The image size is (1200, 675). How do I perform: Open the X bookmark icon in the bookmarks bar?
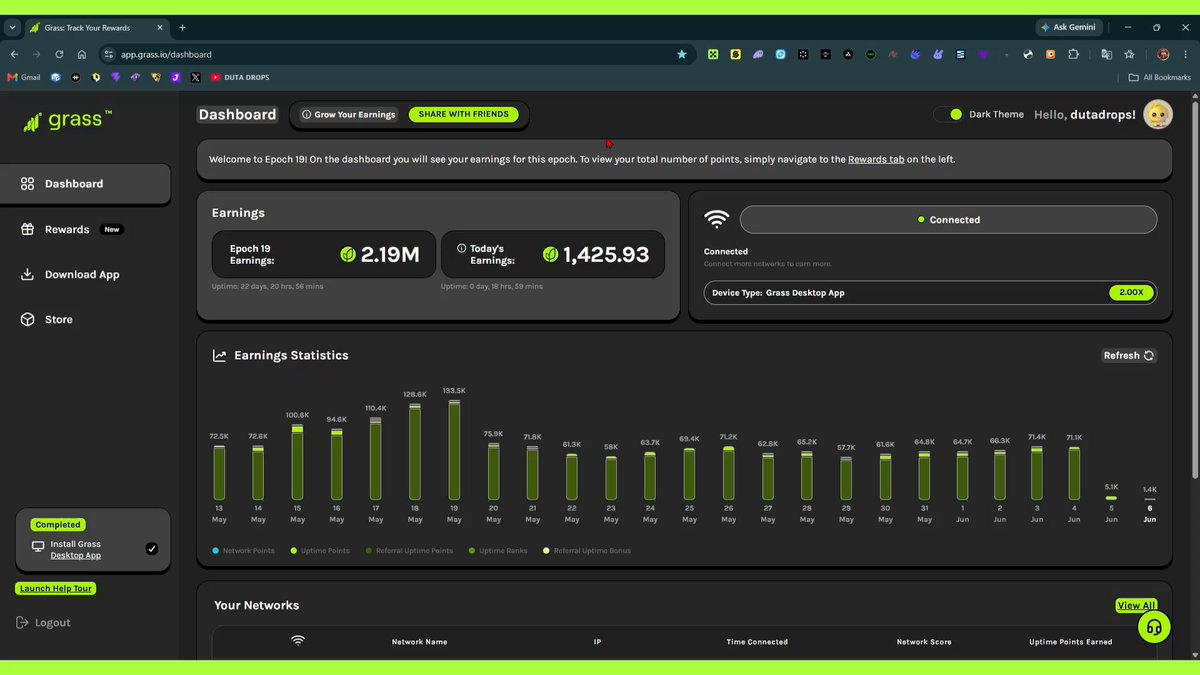point(195,77)
